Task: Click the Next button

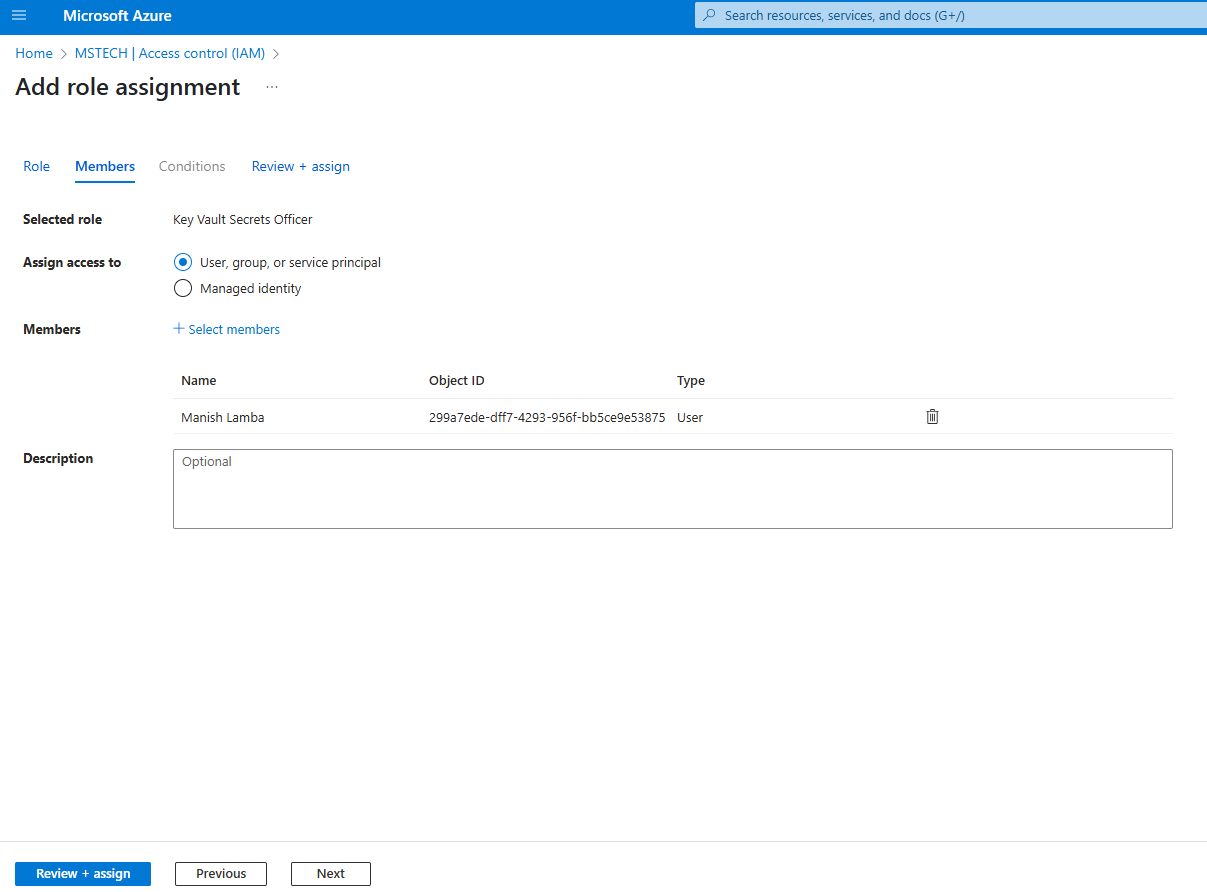Action: [331, 874]
